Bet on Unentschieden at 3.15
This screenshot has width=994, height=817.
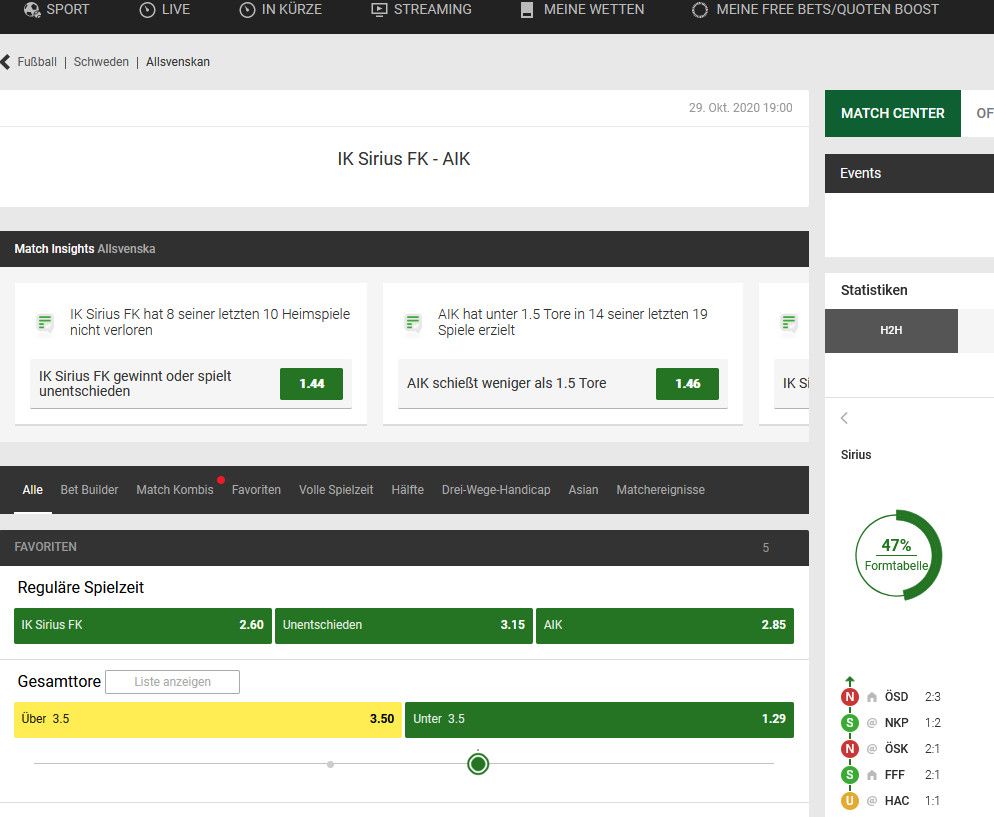(404, 626)
